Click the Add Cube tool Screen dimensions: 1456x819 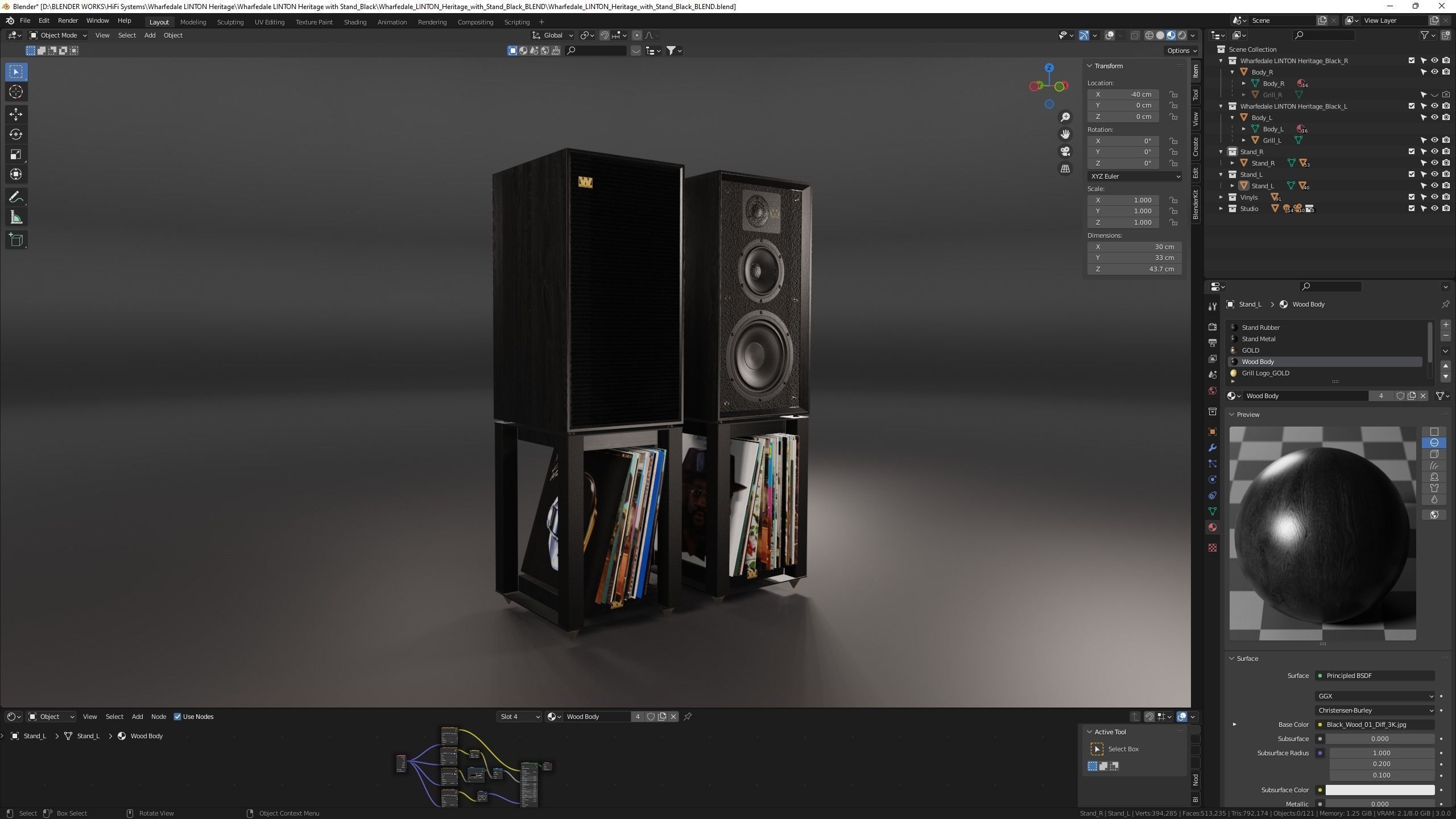[x=15, y=240]
